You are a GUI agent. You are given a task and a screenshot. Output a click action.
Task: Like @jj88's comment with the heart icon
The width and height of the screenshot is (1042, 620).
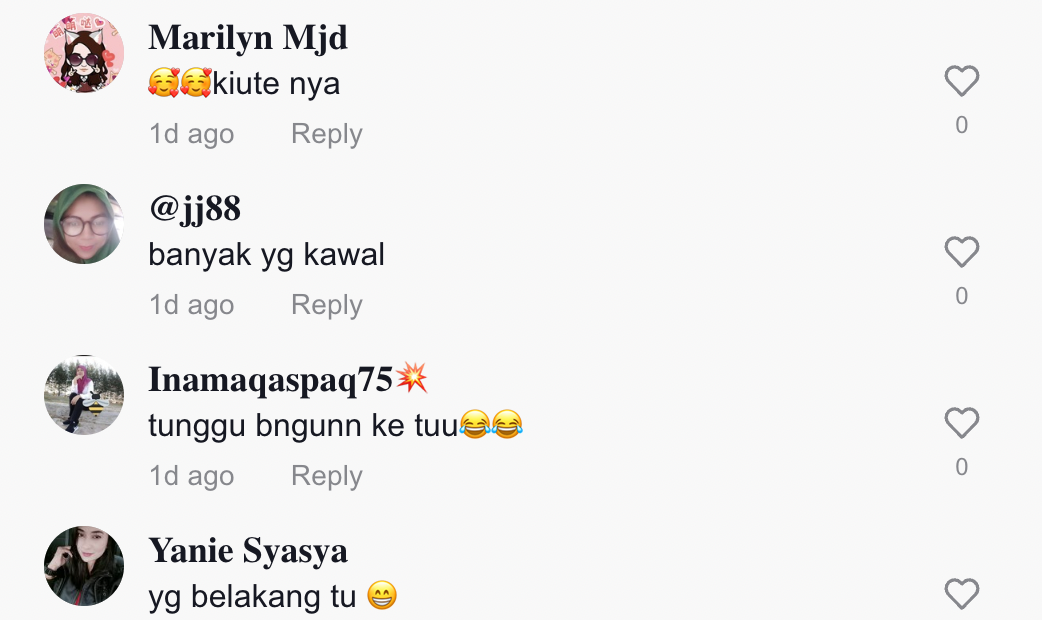[962, 252]
